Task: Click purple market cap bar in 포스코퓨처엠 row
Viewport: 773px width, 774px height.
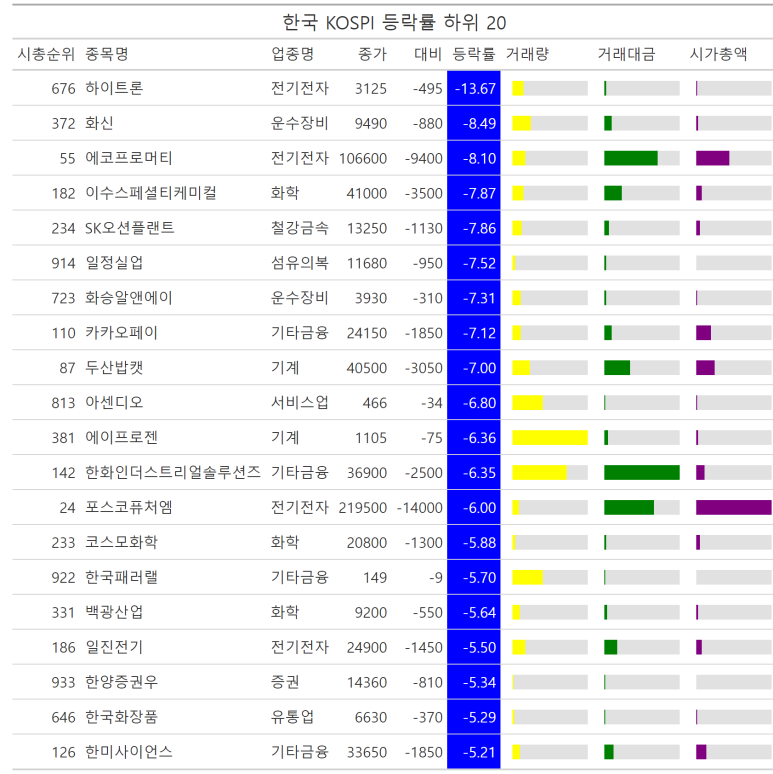Action: 734,507
